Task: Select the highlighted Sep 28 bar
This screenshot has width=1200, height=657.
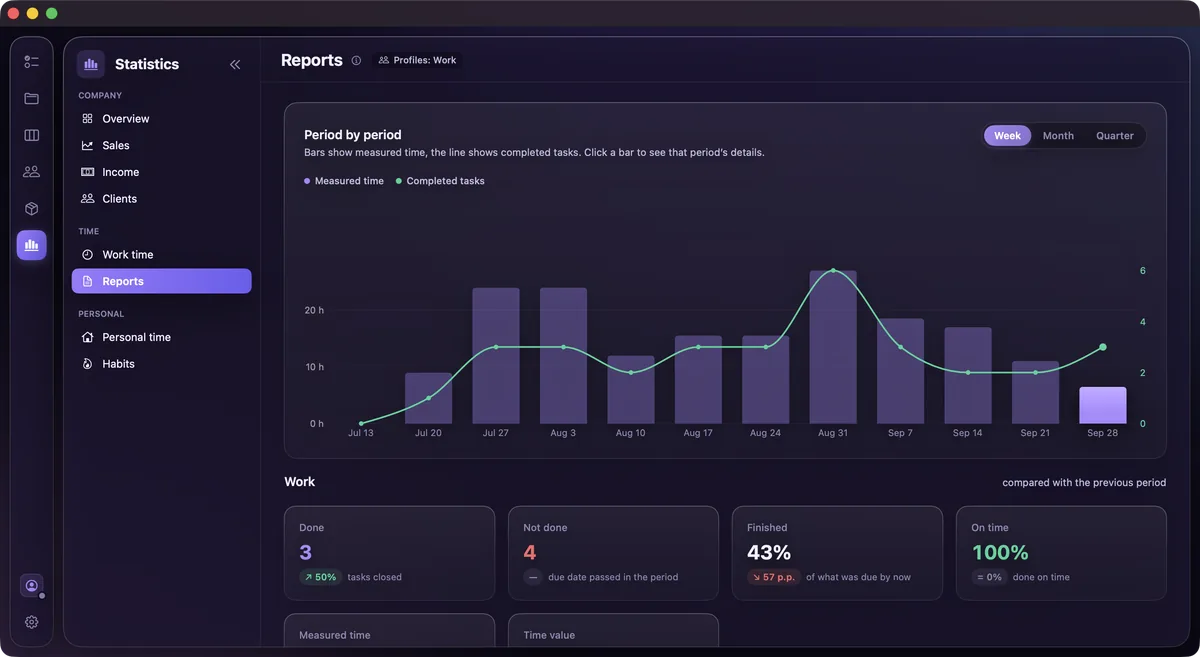Action: click(x=1102, y=405)
